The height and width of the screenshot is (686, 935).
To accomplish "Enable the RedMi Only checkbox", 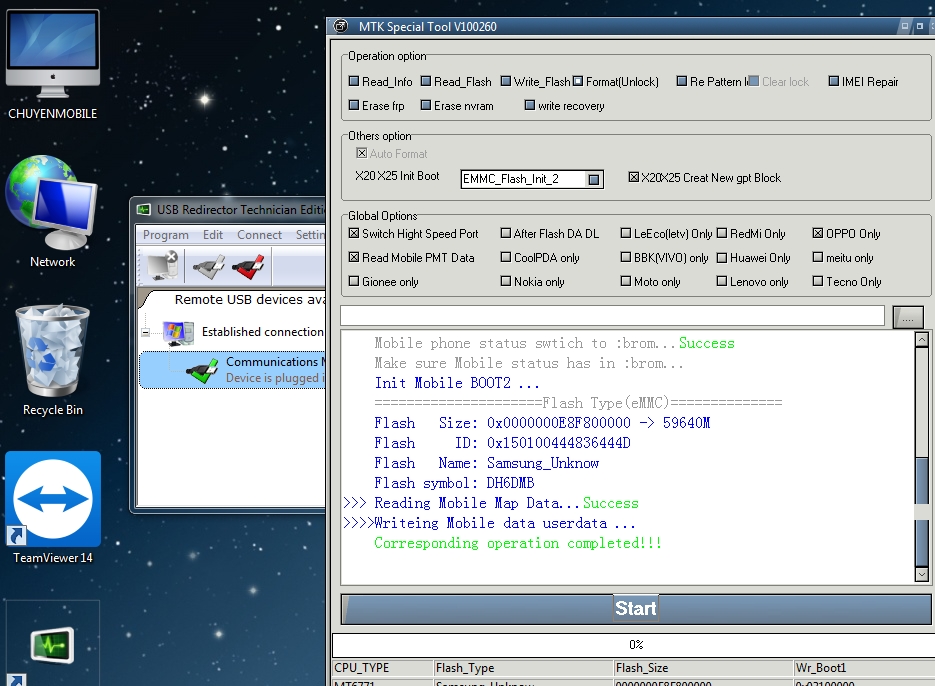I will tap(722, 233).
